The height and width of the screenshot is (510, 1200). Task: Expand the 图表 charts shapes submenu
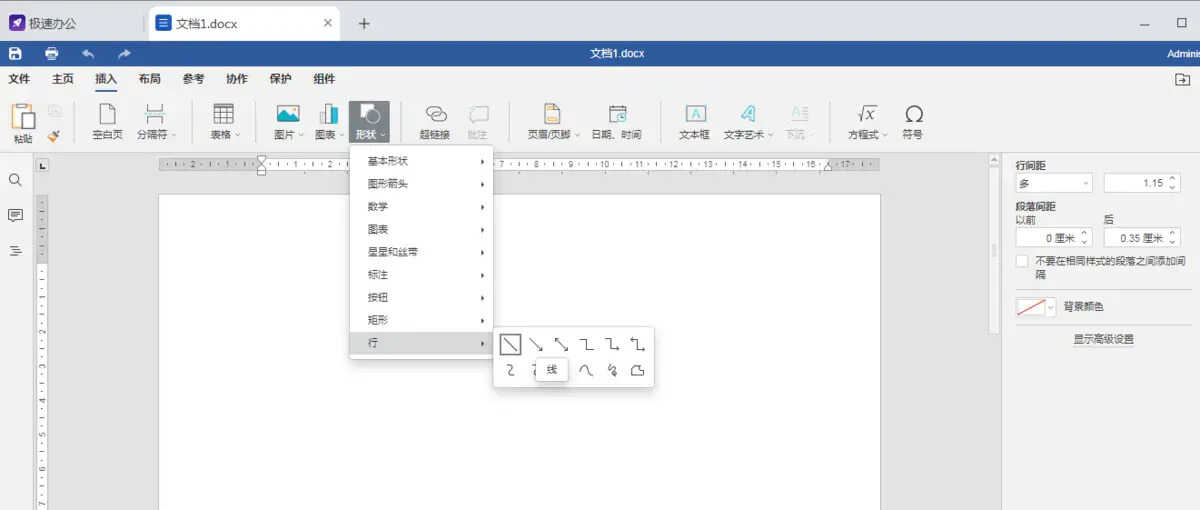click(421, 229)
